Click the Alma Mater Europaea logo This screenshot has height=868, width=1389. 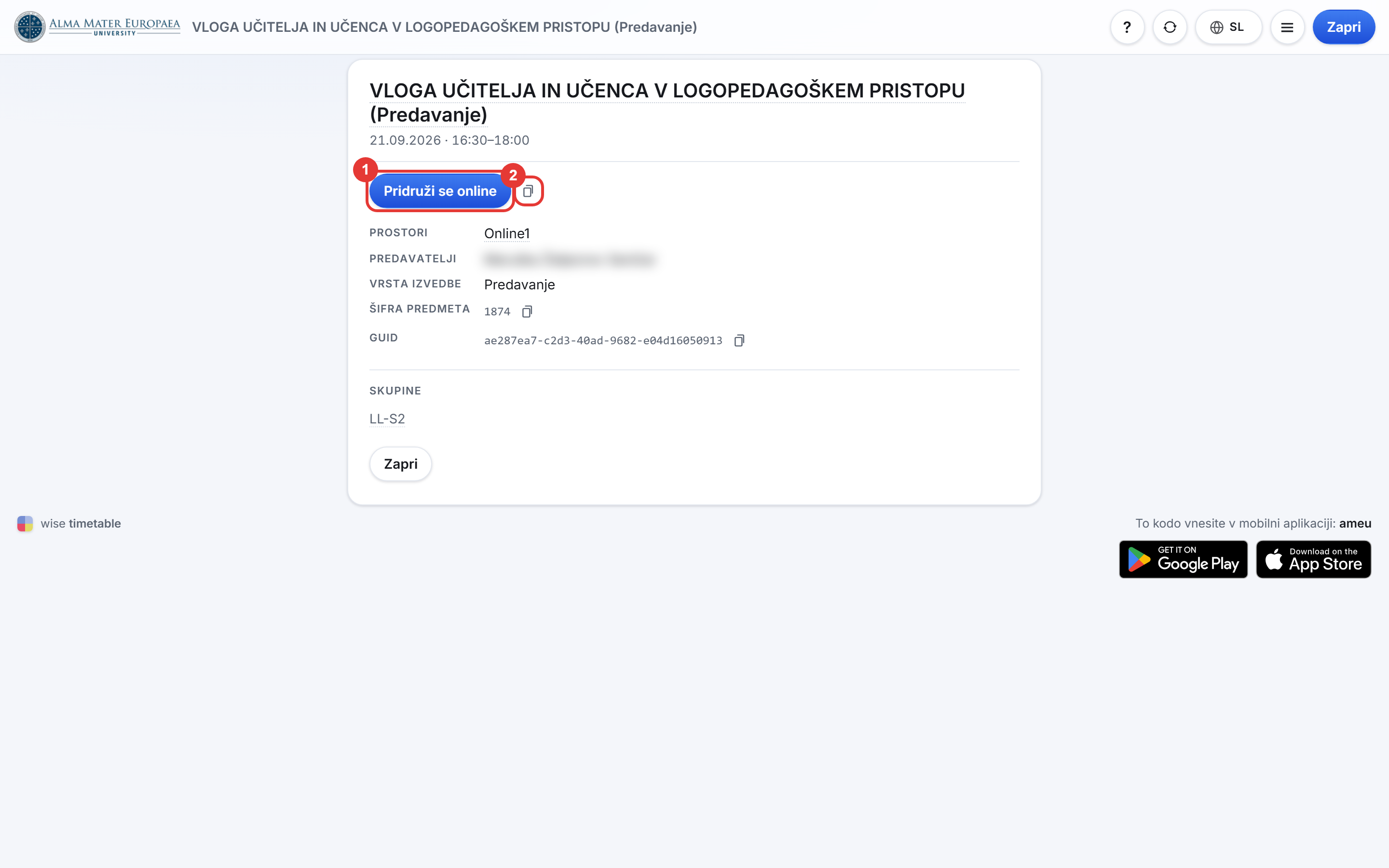tap(97, 27)
